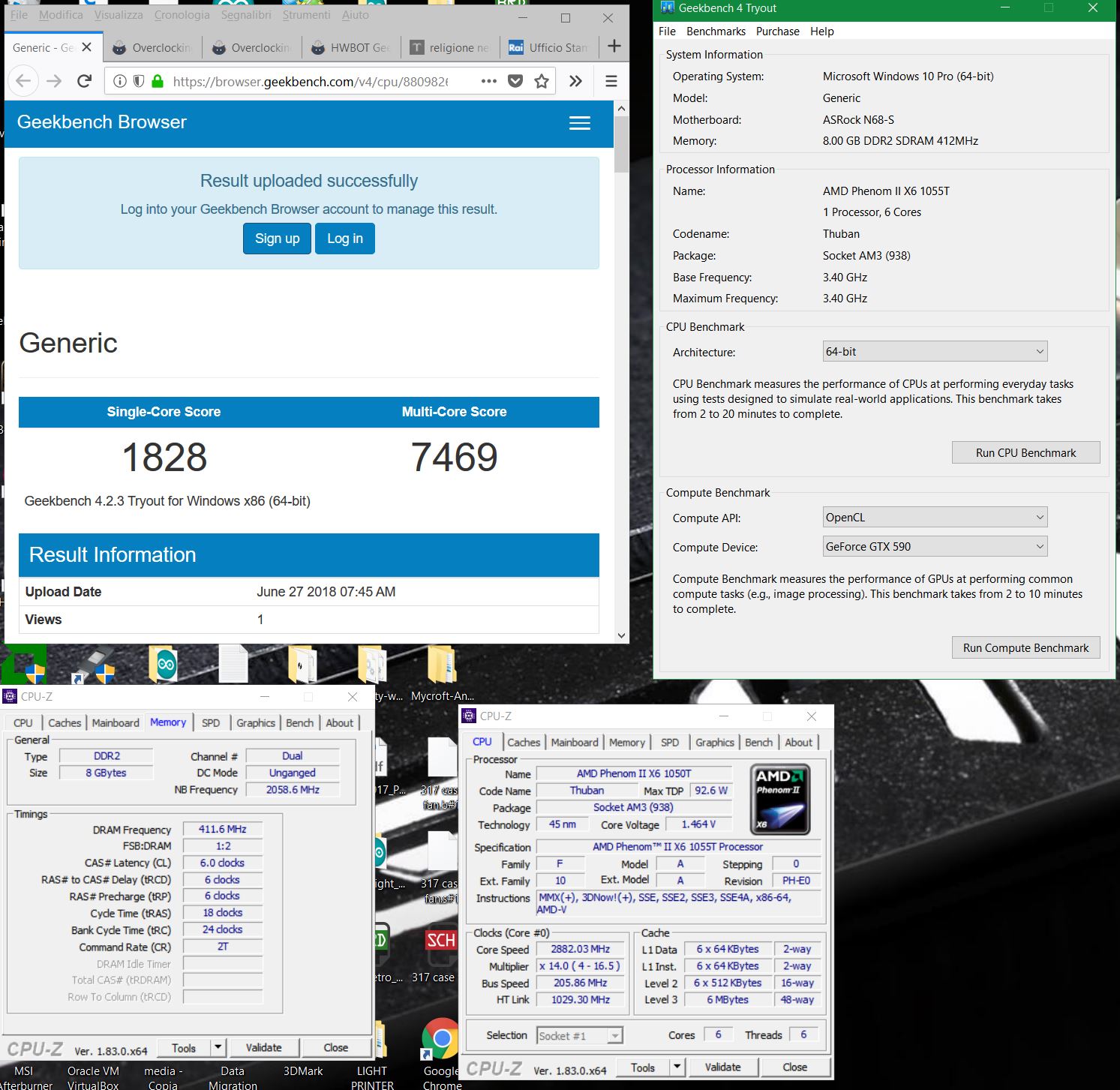The width and height of the screenshot is (1120, 1090).
Task: Open Tools dropdown arrow in CPU tab CPU-Z
Action: click(x=677, y=1067)
